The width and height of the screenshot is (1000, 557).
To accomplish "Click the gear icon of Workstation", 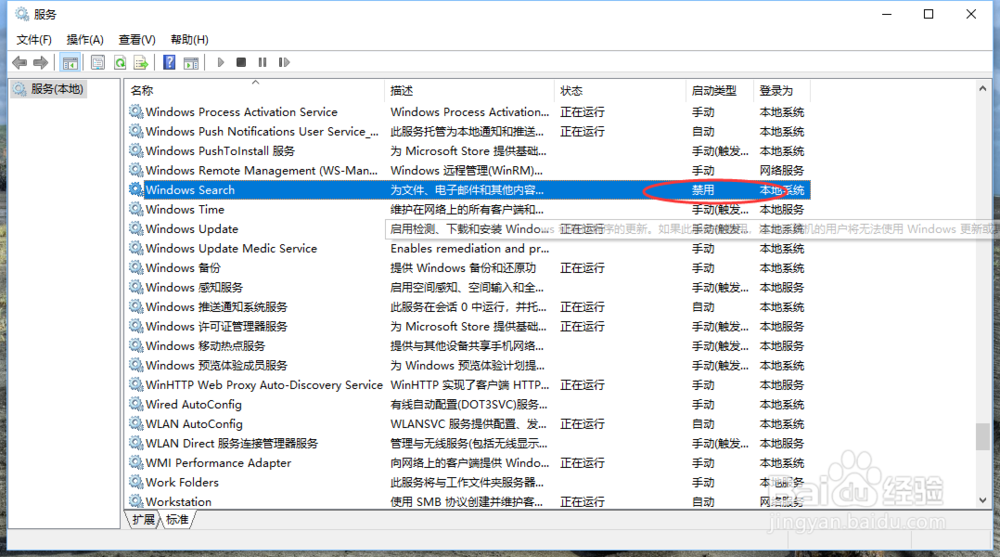I will (x=135, y=501).
